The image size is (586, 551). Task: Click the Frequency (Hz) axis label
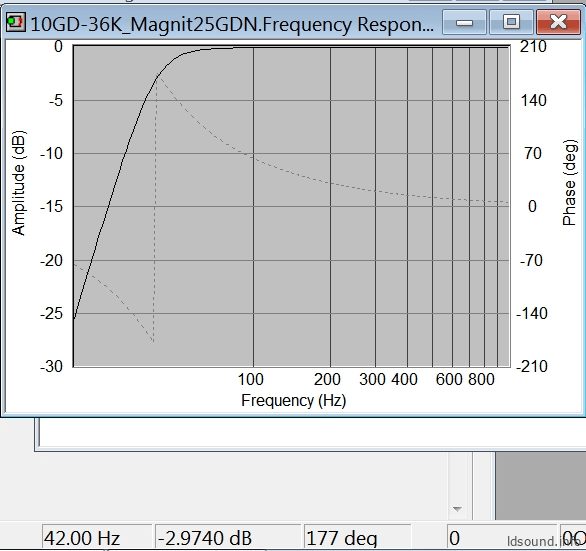[293, 400]
